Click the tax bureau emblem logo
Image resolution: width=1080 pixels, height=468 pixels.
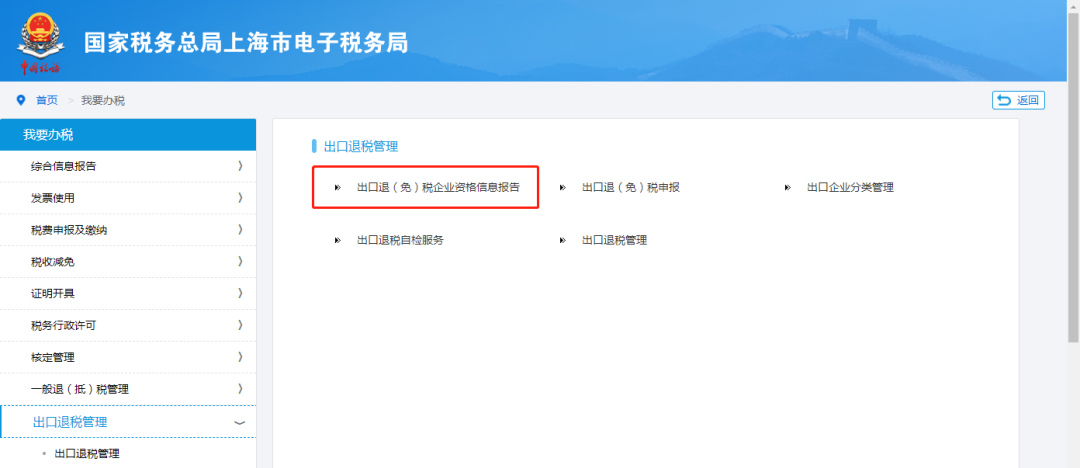pyautogui.click(x=41, y=42)
